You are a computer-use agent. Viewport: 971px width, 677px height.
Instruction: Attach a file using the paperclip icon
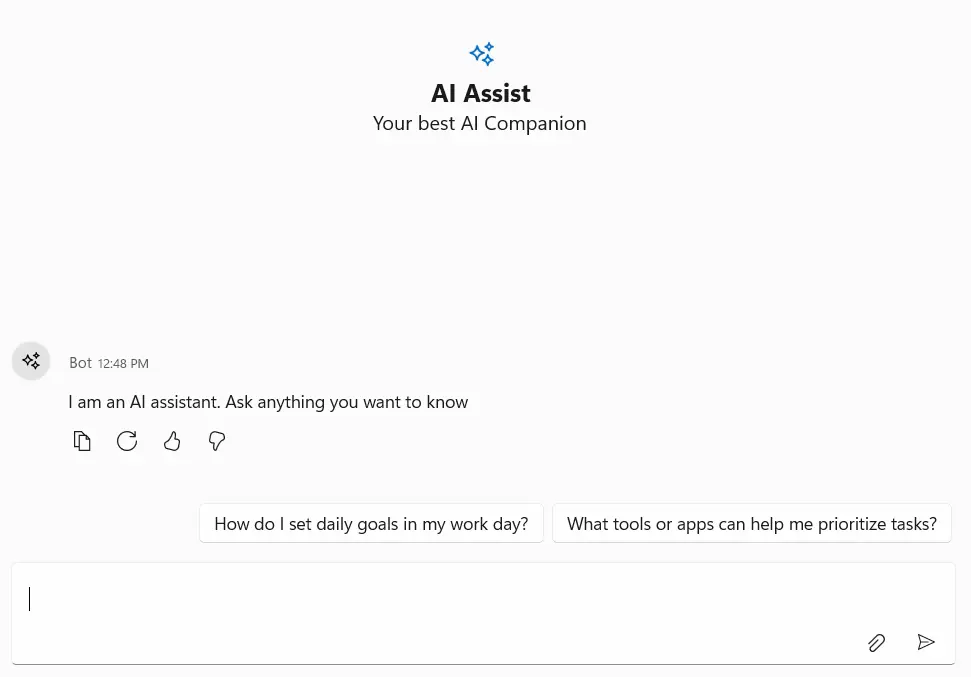click(876, 642)
